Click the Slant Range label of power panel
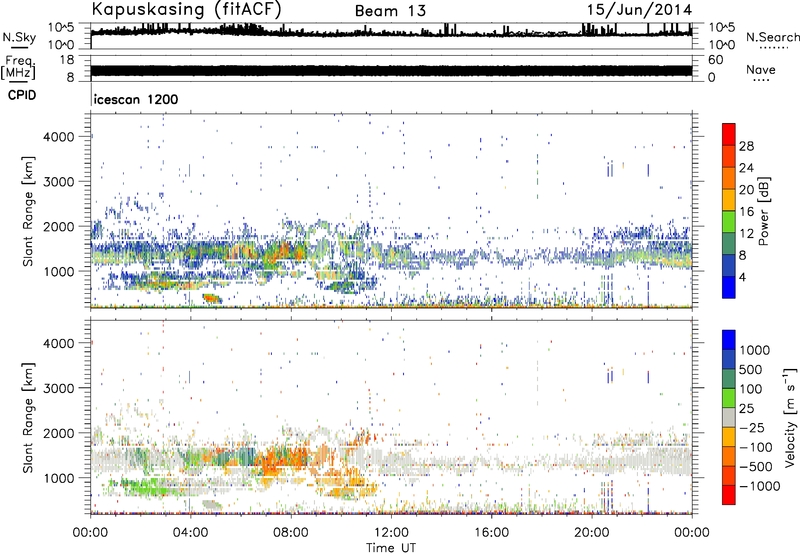Viewport: 800px width, 554px height. (x=29, y=211)
